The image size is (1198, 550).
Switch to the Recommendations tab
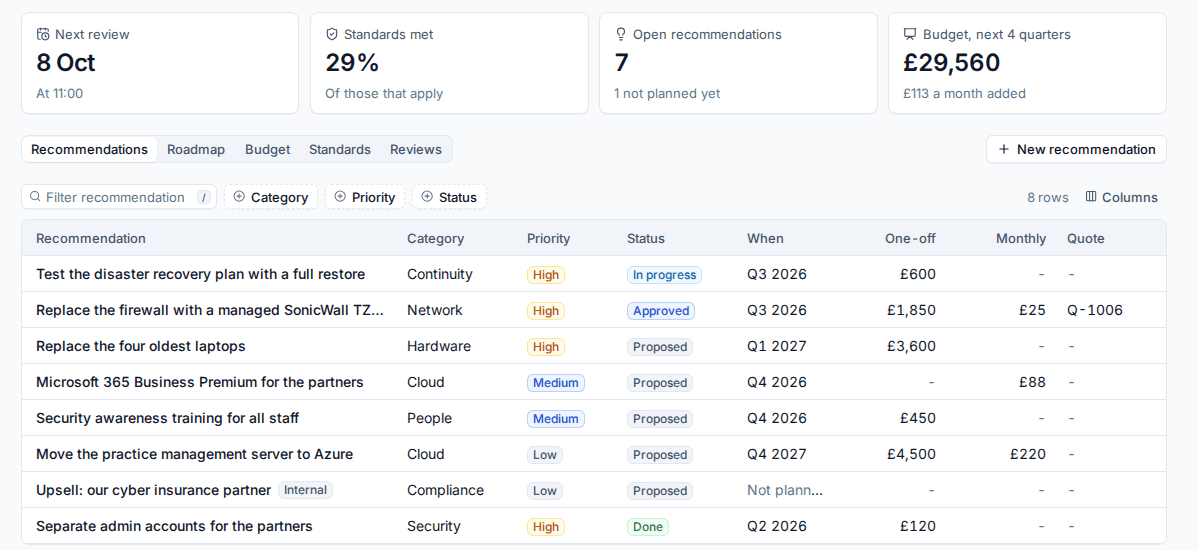coord(89,150)
